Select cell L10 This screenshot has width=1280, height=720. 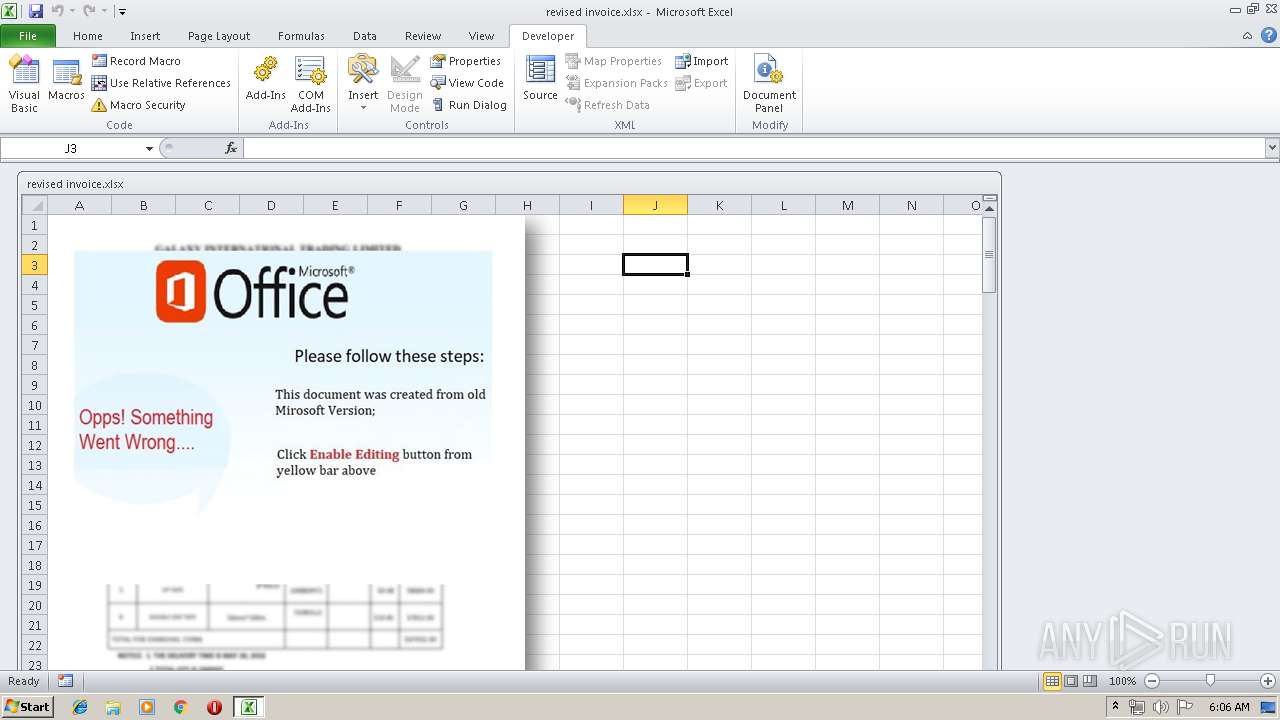point(783,405)
